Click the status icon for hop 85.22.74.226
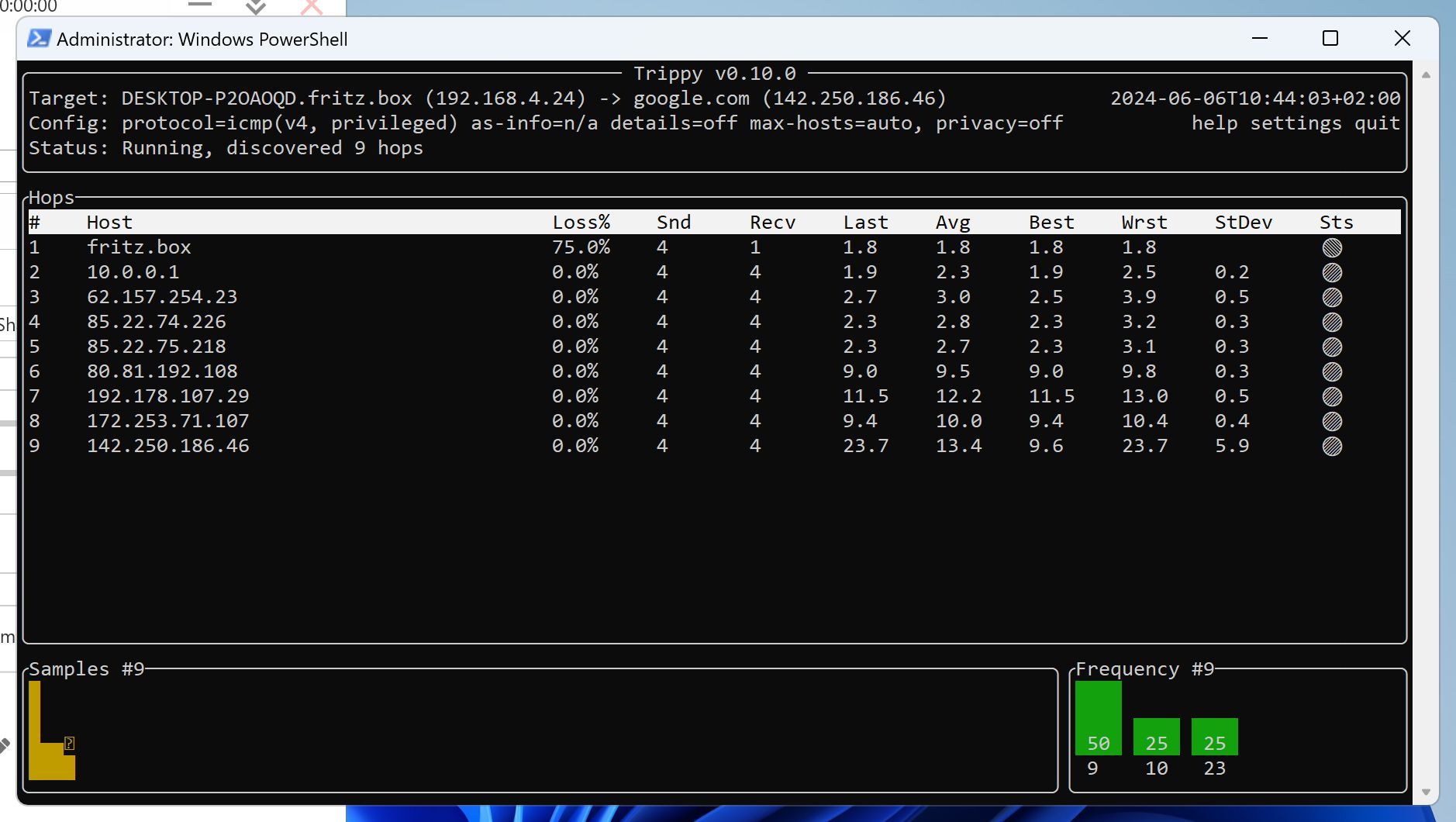 (x=1332, y=322)
